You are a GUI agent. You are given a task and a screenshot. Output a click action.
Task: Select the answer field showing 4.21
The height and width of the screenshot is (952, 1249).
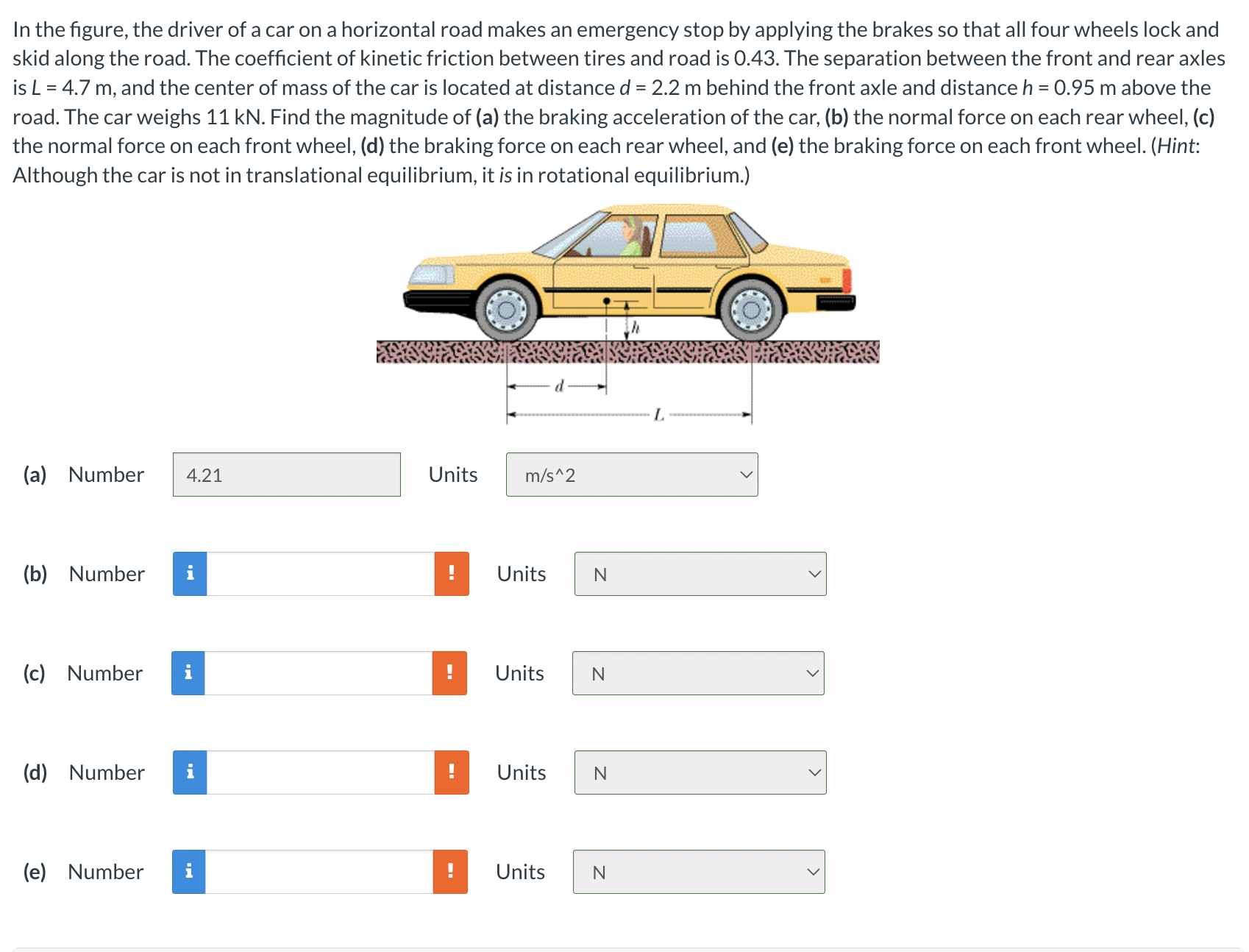pyautogui.click(x=286, y=475)
